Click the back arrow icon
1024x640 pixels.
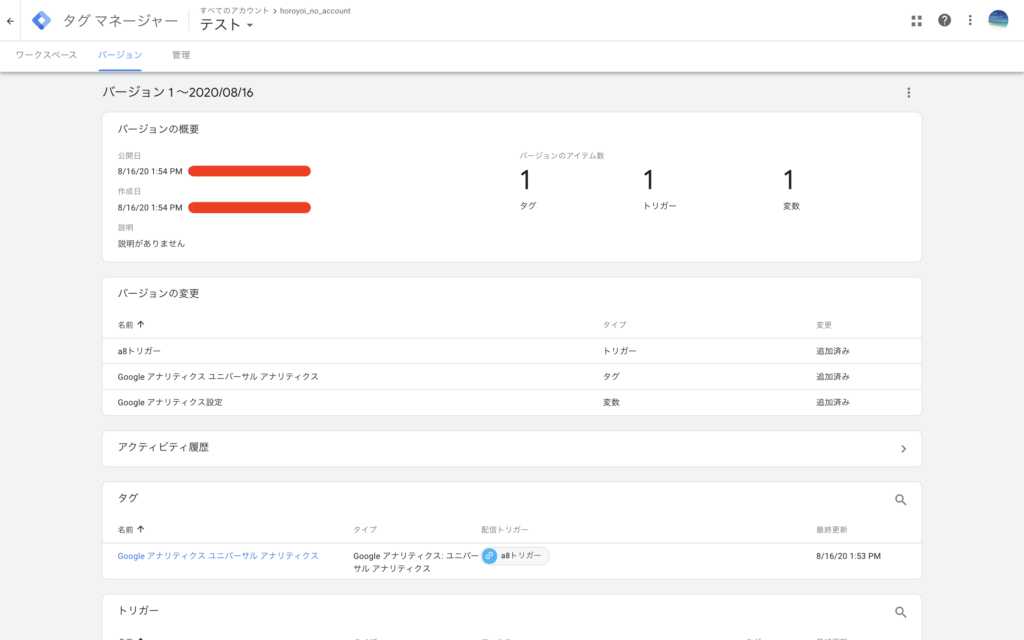click(x=10, y=21)
